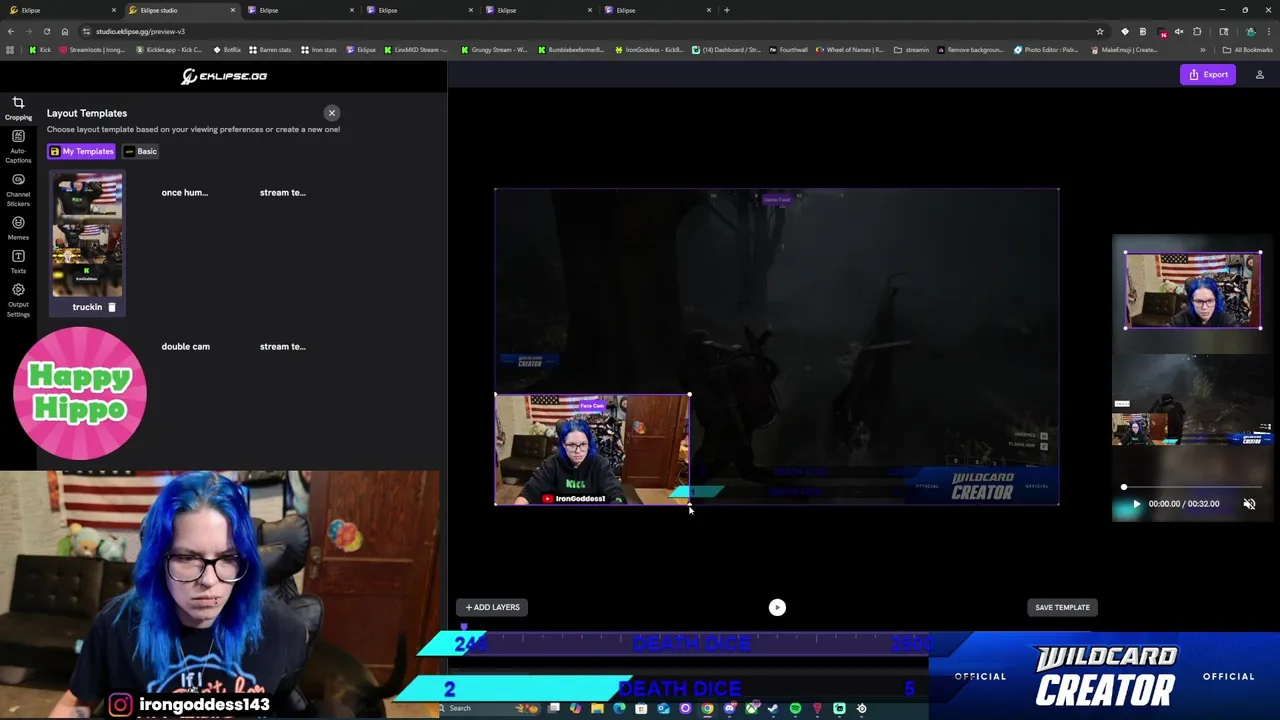This screenshot has width=1280, height=720.
Task: Open the Cropping tool in sidebar
Action: click(x=18, y=108)
